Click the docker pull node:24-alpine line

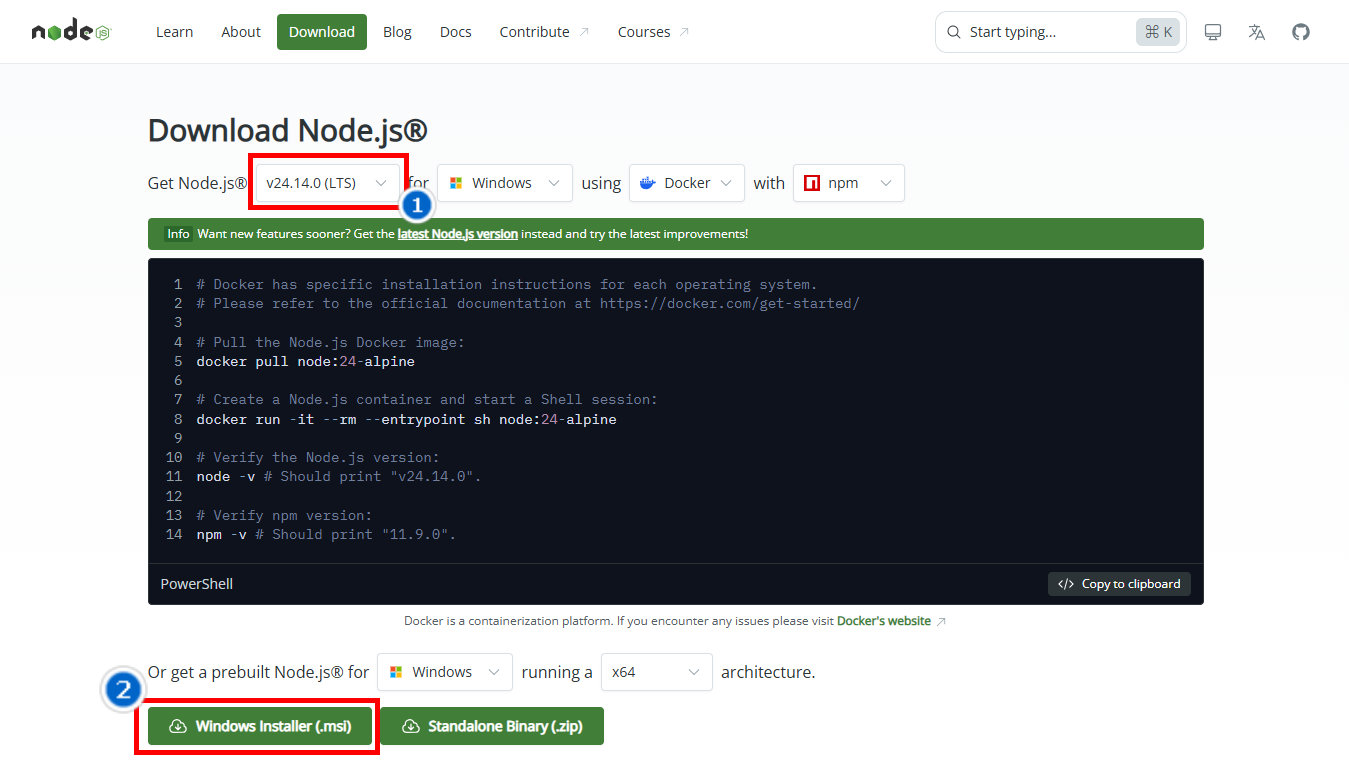pyautogui.click(x=305, y=361)
